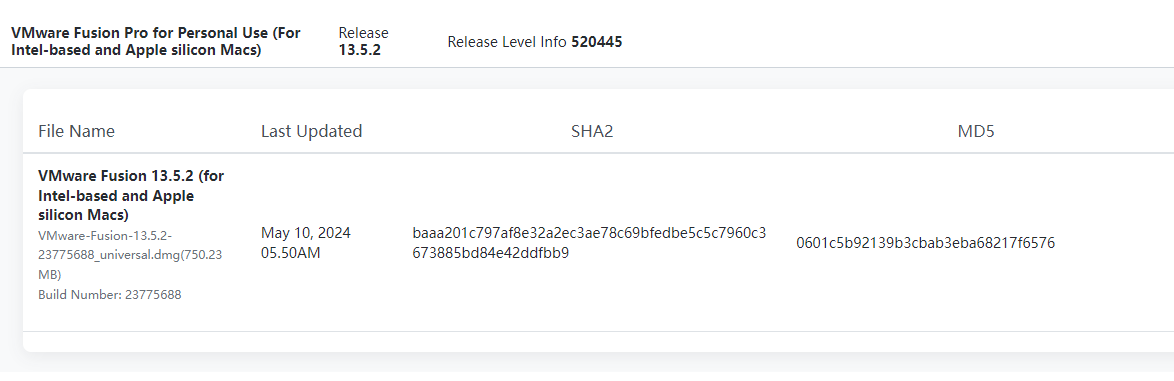Screen dimensions: 1174x381
Task: Click the May 10, 2024 date
Action: coord(305,233)
